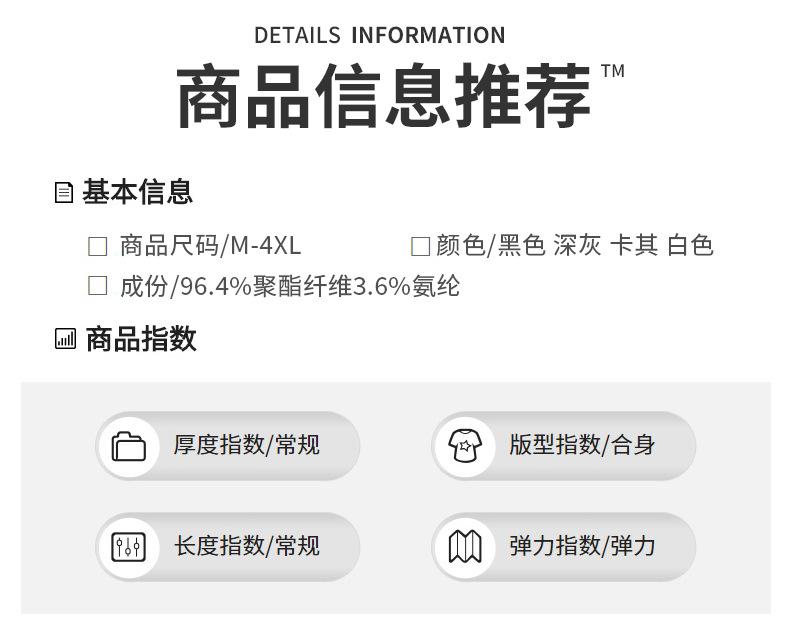Click the sliders icon for 长度指数
The width and height of the screenshot is (790, 644).
point(128,547)
